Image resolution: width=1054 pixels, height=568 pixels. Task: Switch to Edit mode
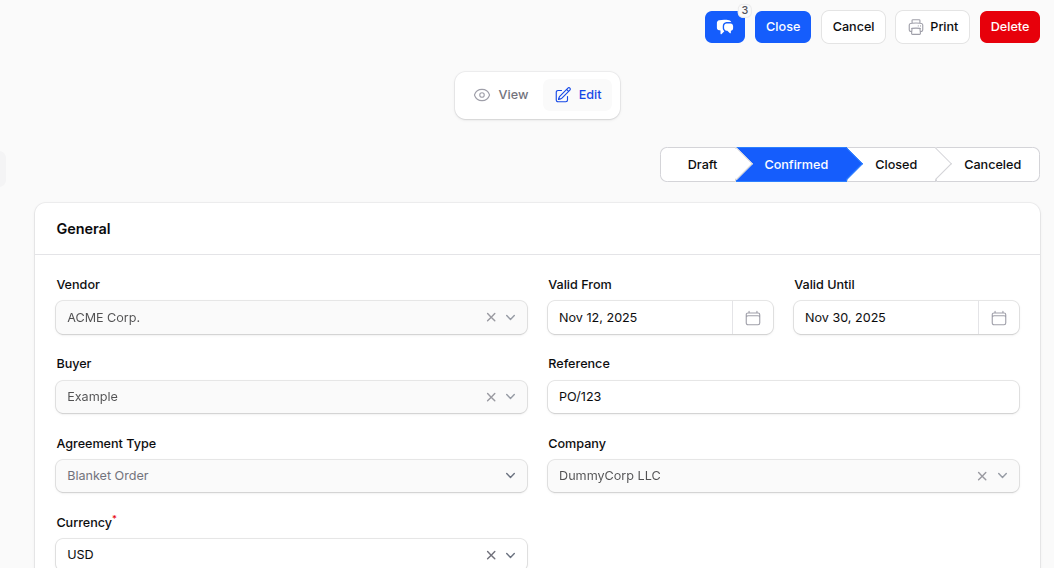(578, 95)
